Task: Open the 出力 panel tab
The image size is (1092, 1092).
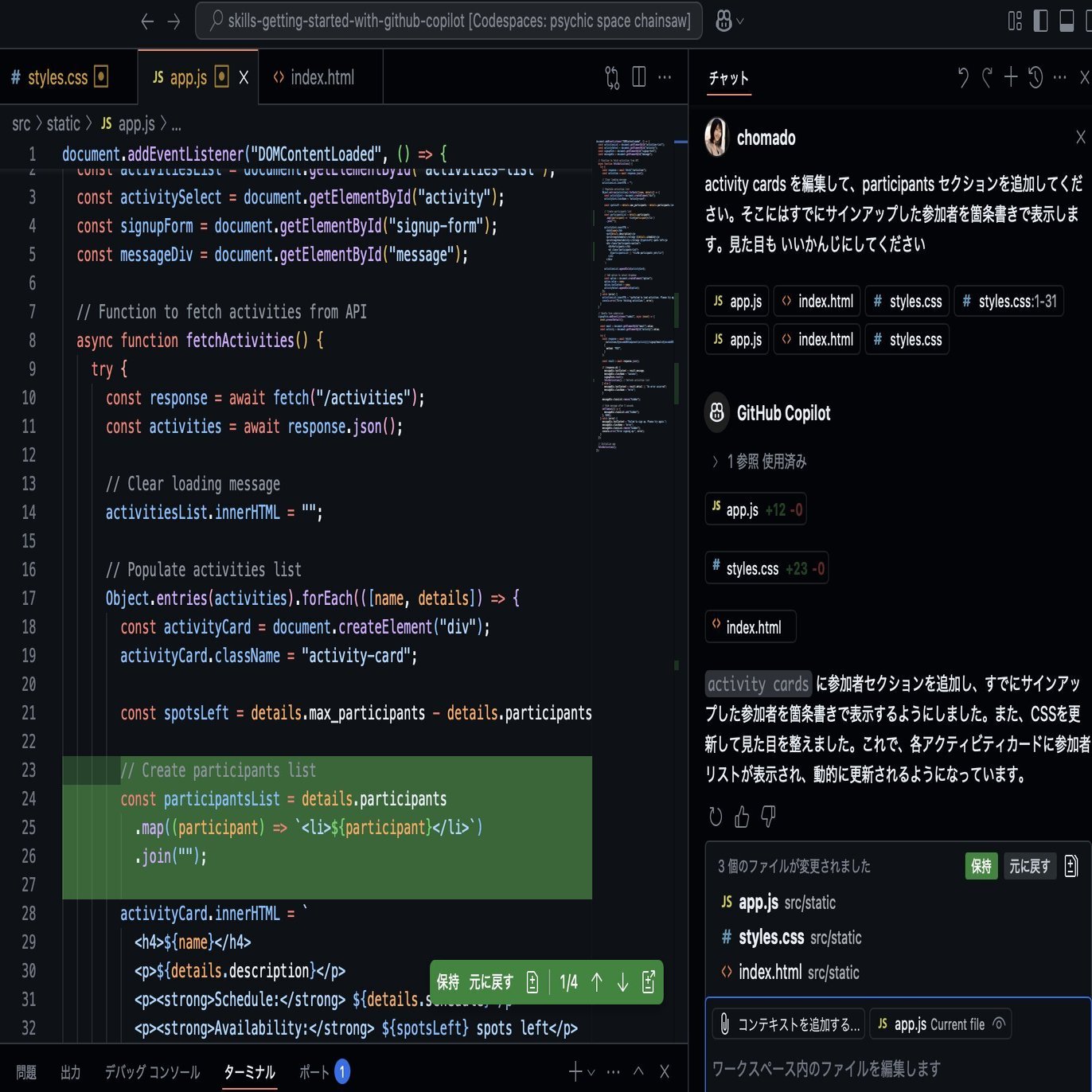Action: tap(71, 1072)
